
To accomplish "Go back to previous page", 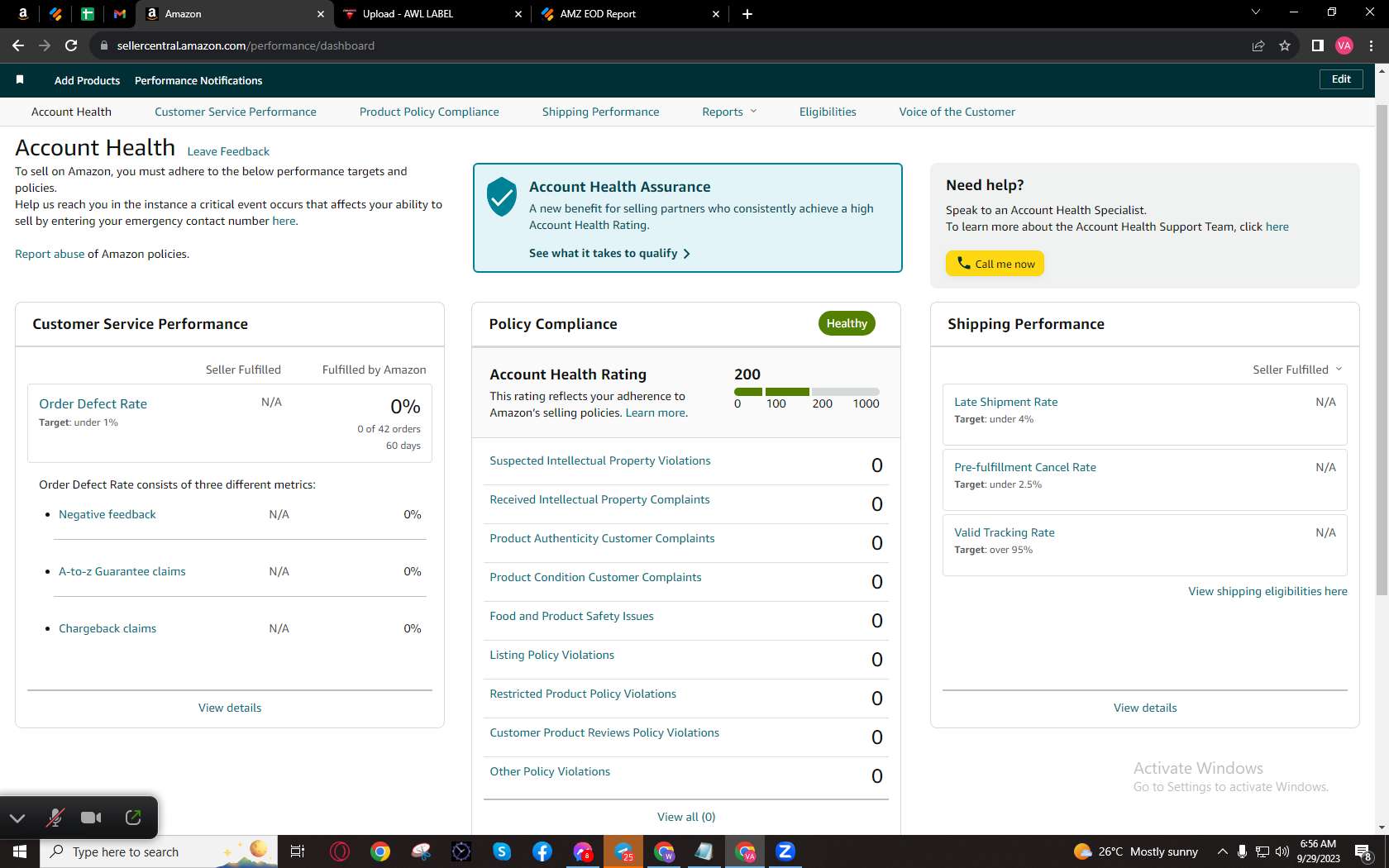I will click(x=18, y=45).
